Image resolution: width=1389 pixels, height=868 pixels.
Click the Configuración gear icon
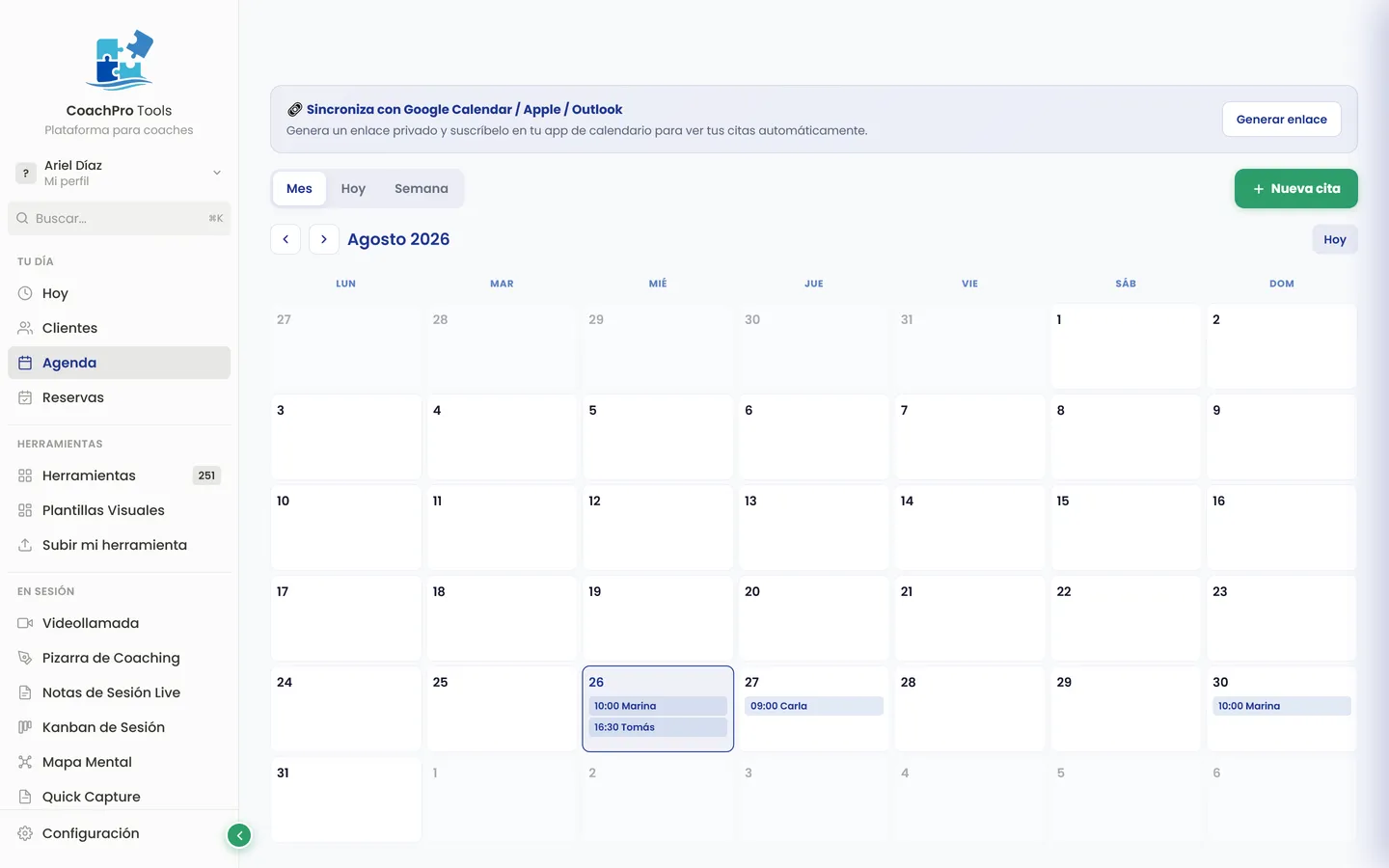pyautogui.click(x=25, y=833)
